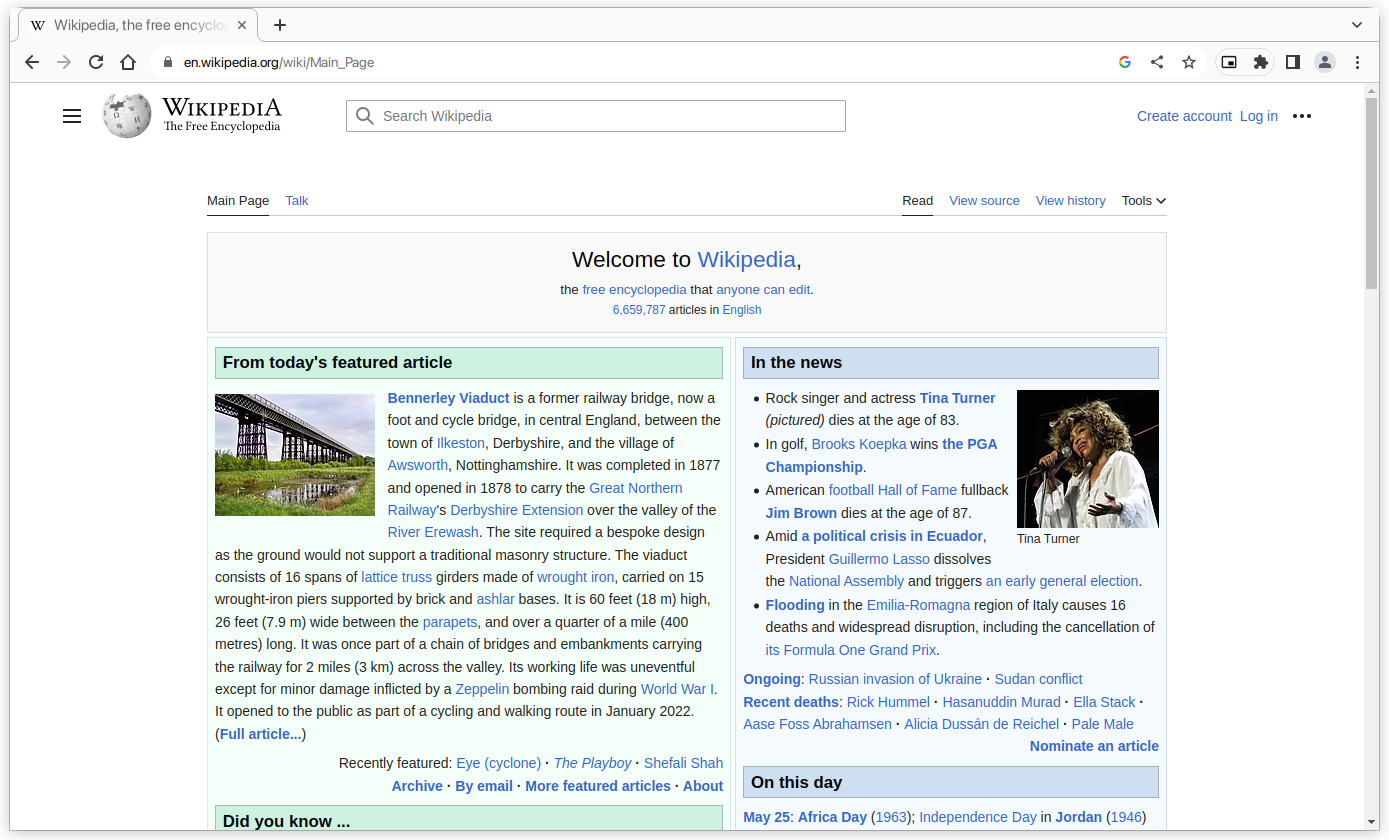Follow the Zeppelin link
Screen dimensions: 1389x840
pyautogui.click(x=482, y=689)
